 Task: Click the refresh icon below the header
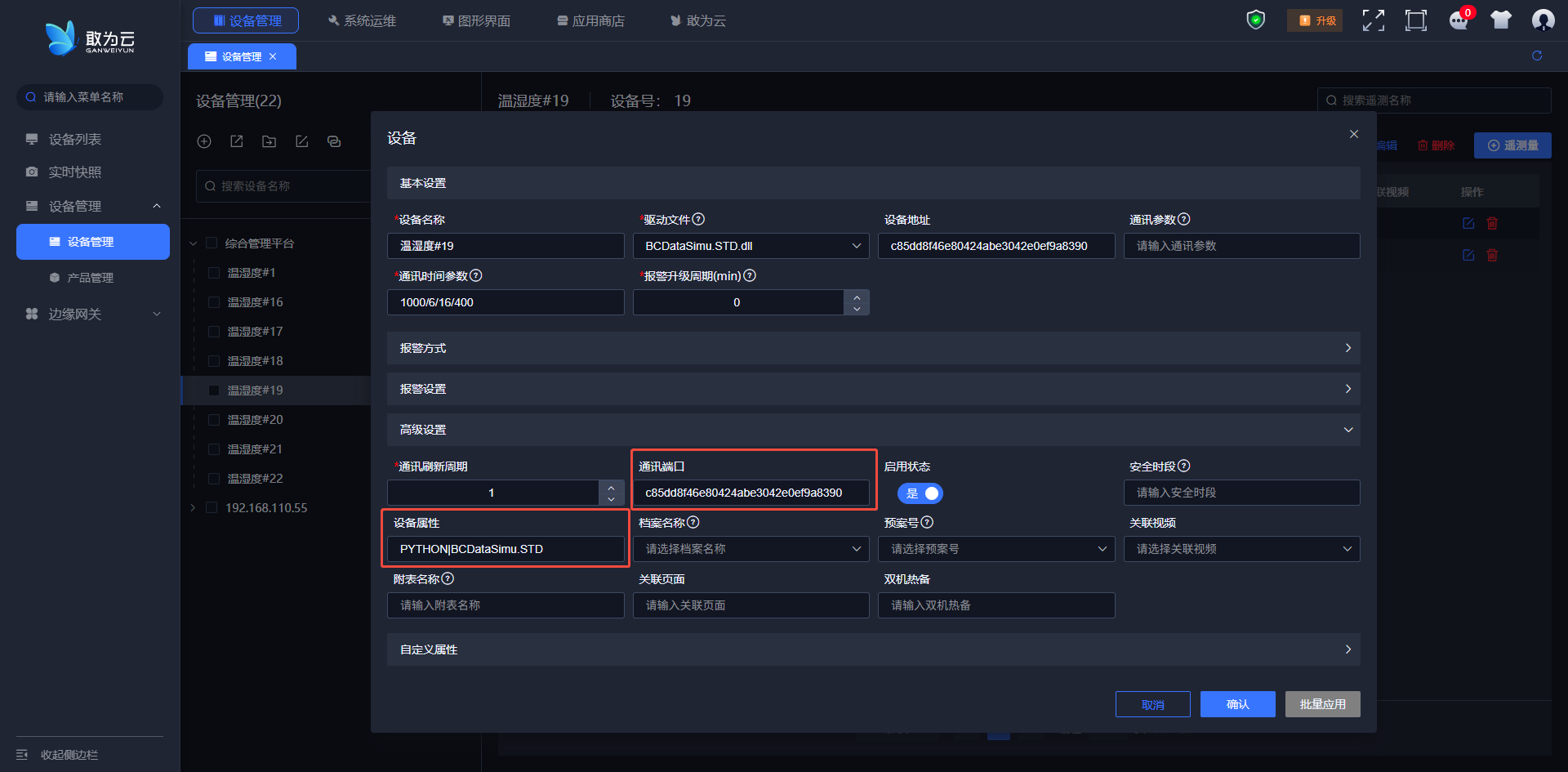pos(1537,56)
